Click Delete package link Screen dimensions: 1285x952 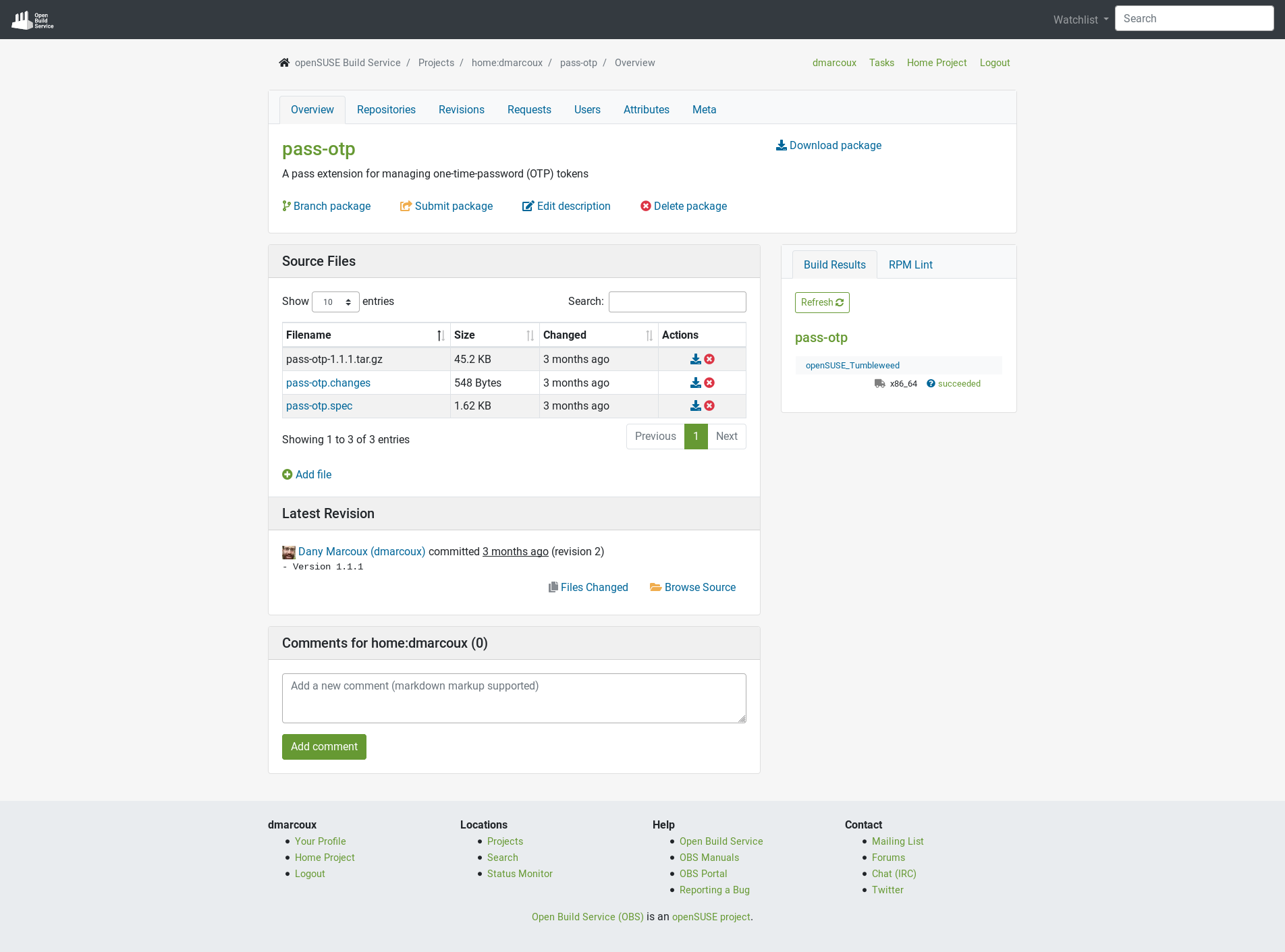(684, 206)
